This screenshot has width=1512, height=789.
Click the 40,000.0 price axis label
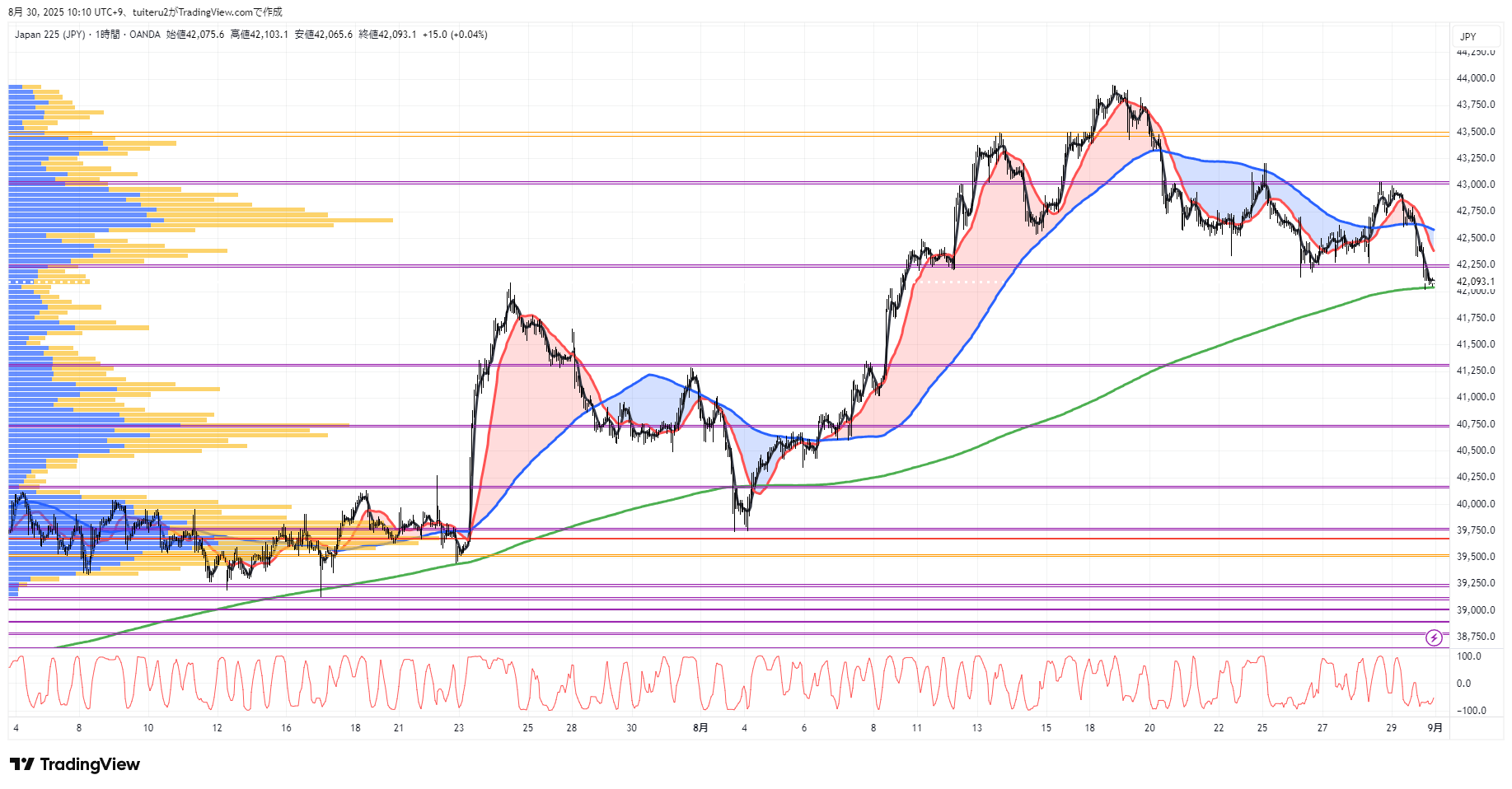pyautogui.click(x=1476, y=504)
